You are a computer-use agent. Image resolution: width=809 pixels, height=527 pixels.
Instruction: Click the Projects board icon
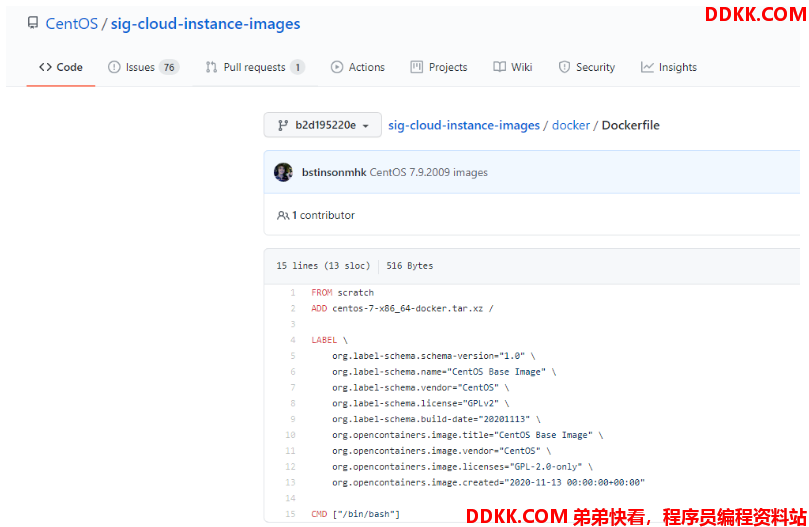[416, 67]
